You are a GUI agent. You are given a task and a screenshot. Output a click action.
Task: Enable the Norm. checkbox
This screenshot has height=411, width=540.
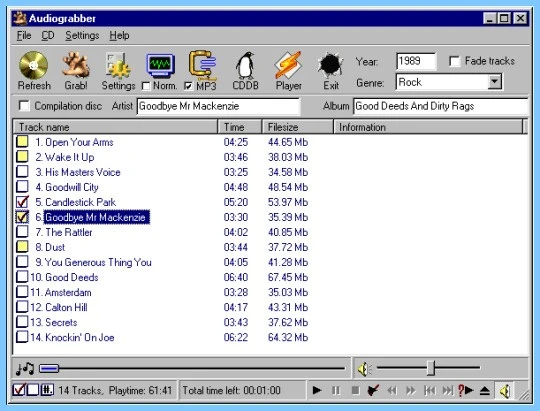146,86
